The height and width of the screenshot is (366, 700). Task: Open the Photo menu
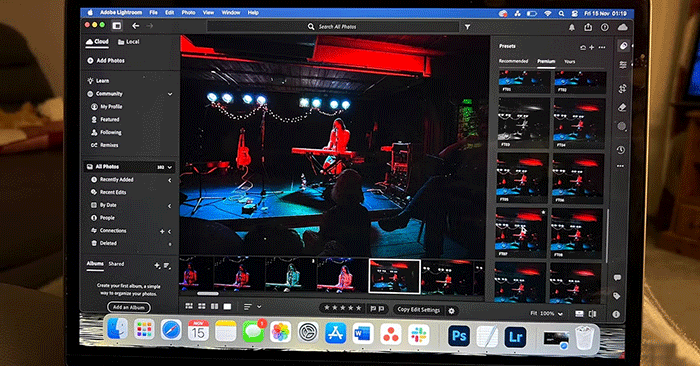188,12
